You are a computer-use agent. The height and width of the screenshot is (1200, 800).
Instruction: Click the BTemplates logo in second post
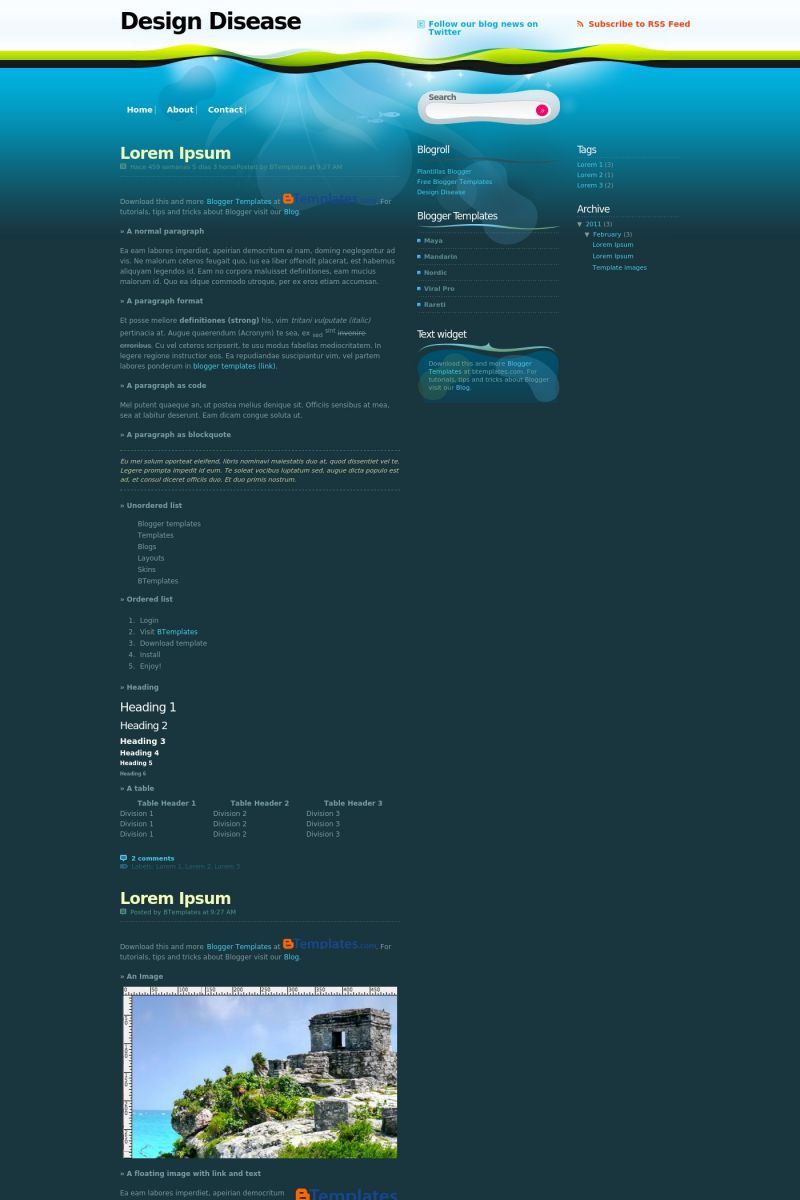[x=330, y=944]
